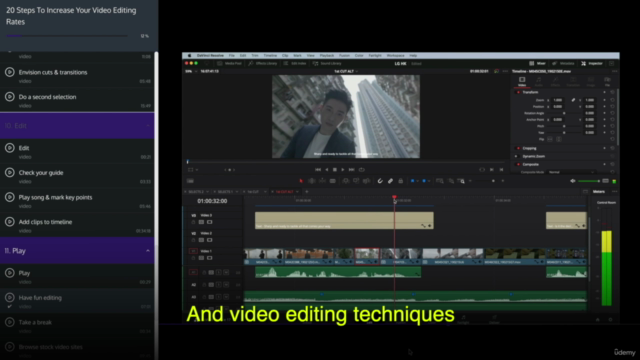
Task: Pick the Blade Edit Mode tool
Action: [333, 181]
